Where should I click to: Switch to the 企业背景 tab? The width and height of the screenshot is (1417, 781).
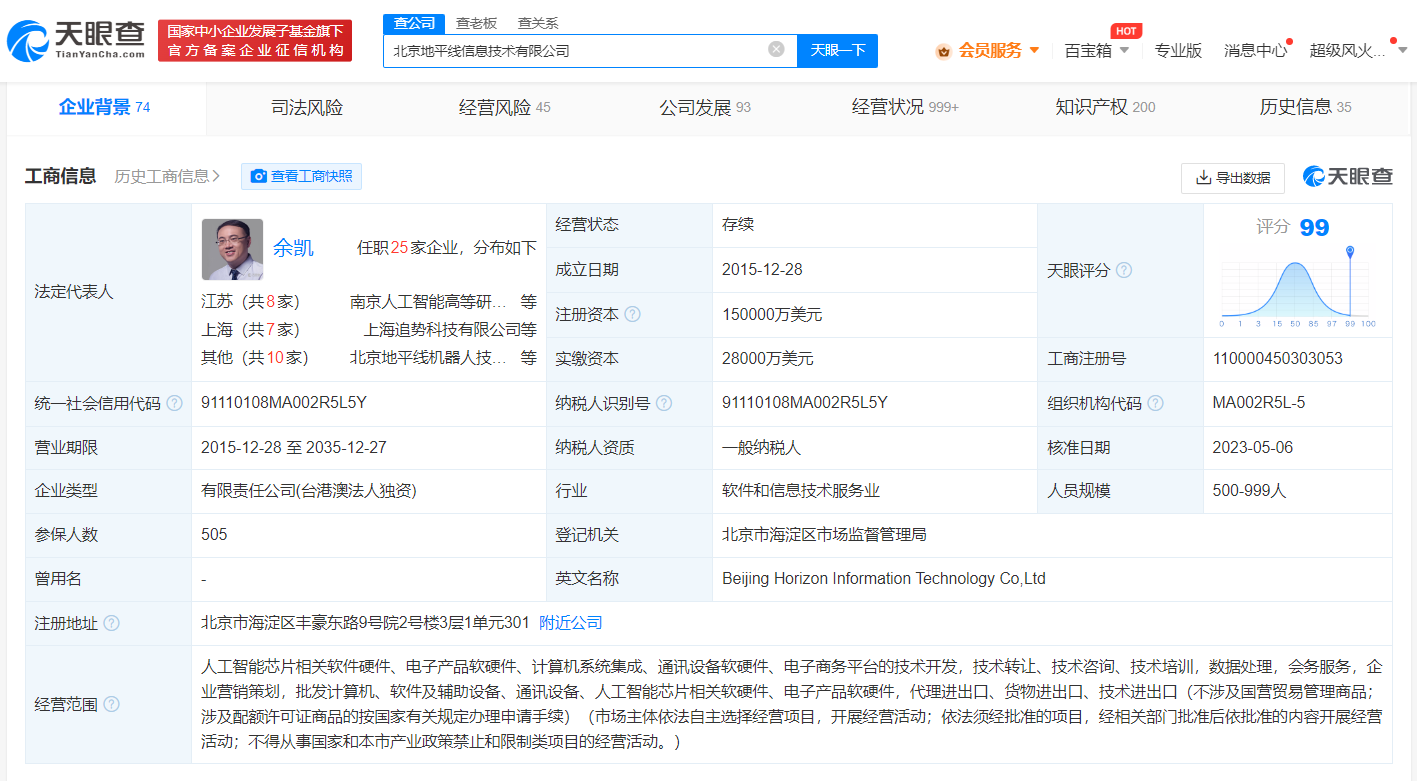(x=105, y=107)
